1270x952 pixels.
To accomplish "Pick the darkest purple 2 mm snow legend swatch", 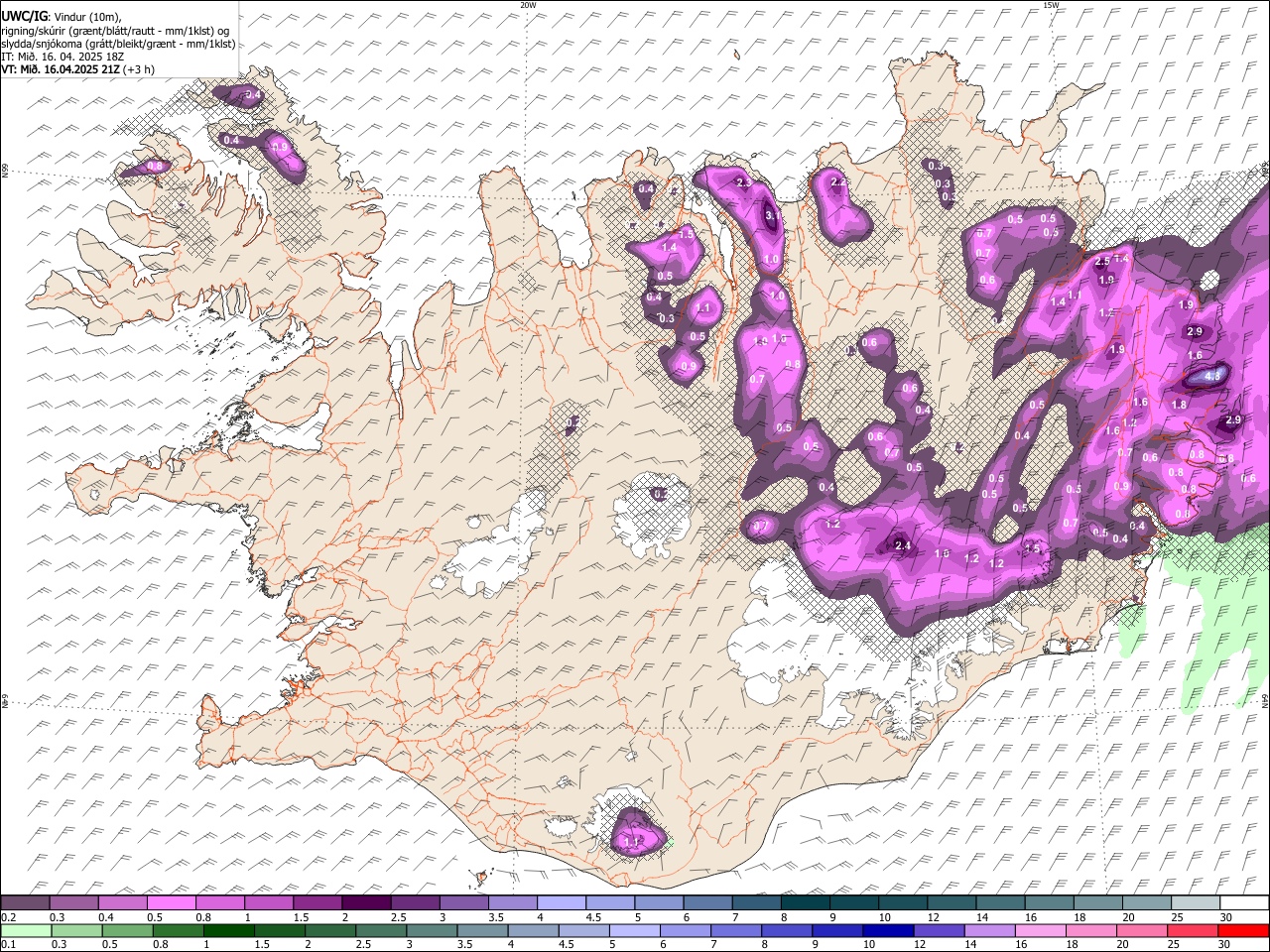I will (365, 902).
